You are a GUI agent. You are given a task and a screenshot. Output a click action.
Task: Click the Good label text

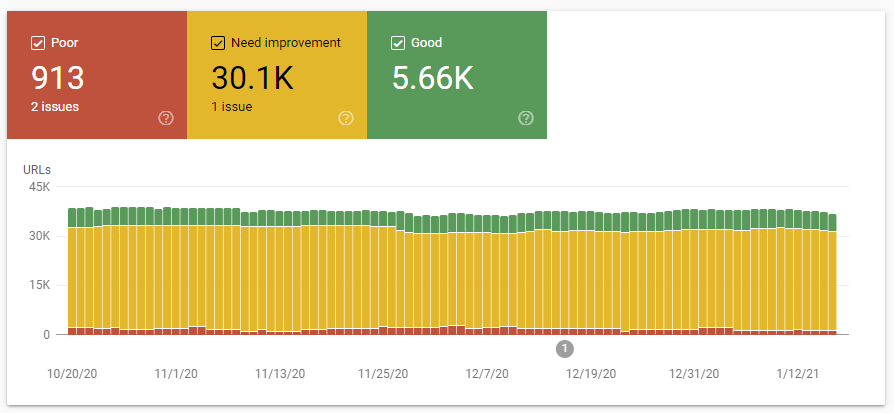426,43
